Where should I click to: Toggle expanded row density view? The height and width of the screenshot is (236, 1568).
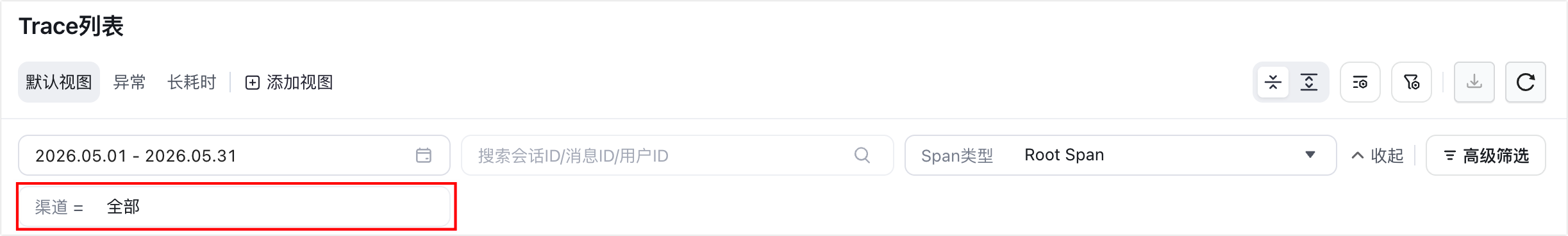(1309, 82)
